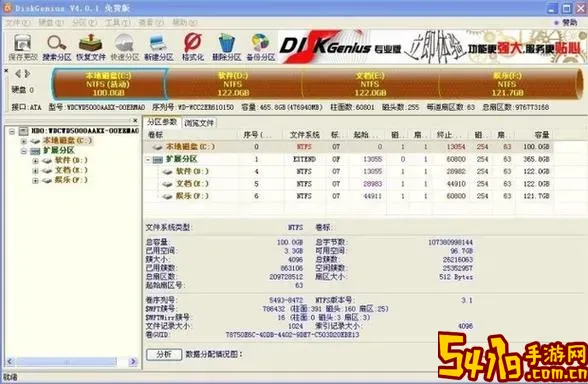Select 软件(D:) in the left tree

click(70, 160)
